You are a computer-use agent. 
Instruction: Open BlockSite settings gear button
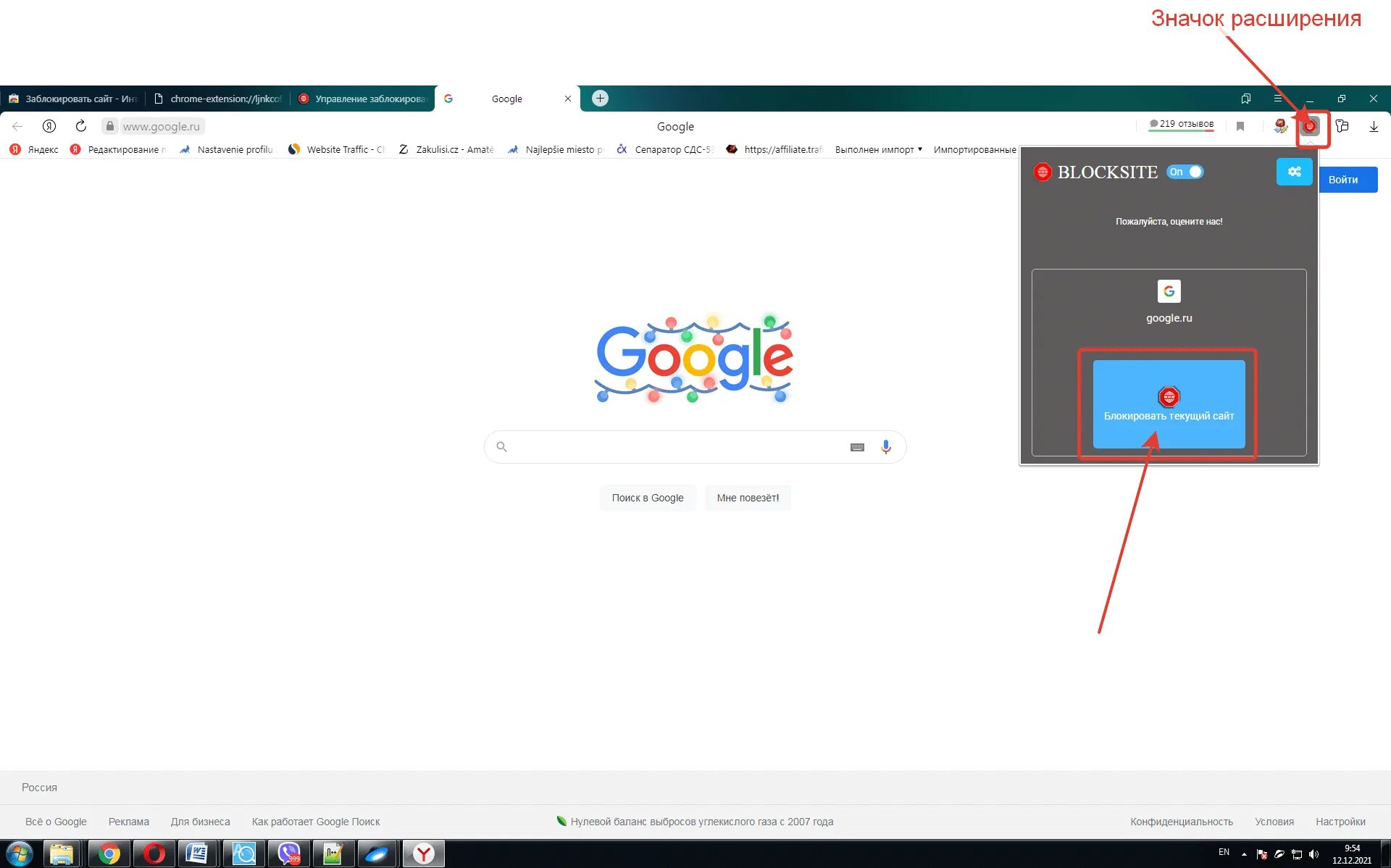click(1294, 172)
